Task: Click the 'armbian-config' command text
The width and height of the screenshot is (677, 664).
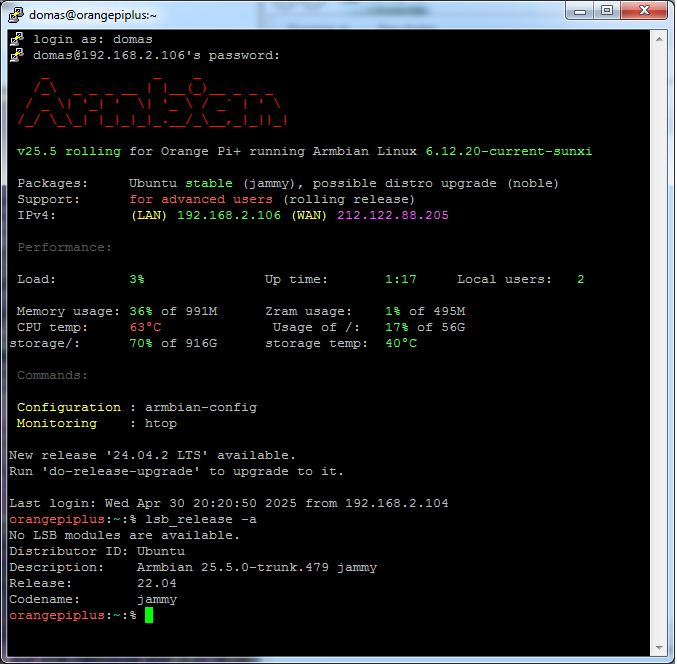Action: [x=201, y=407]
